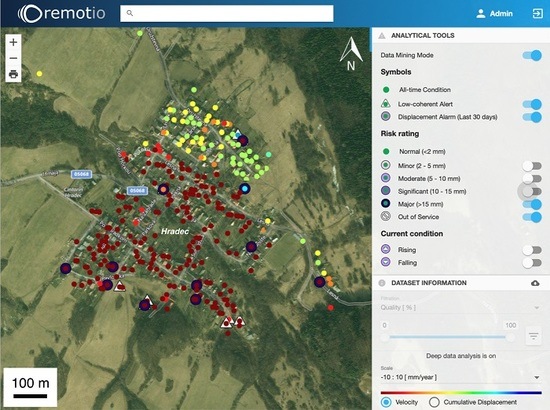Click the remotio logo

click(62, 14)
